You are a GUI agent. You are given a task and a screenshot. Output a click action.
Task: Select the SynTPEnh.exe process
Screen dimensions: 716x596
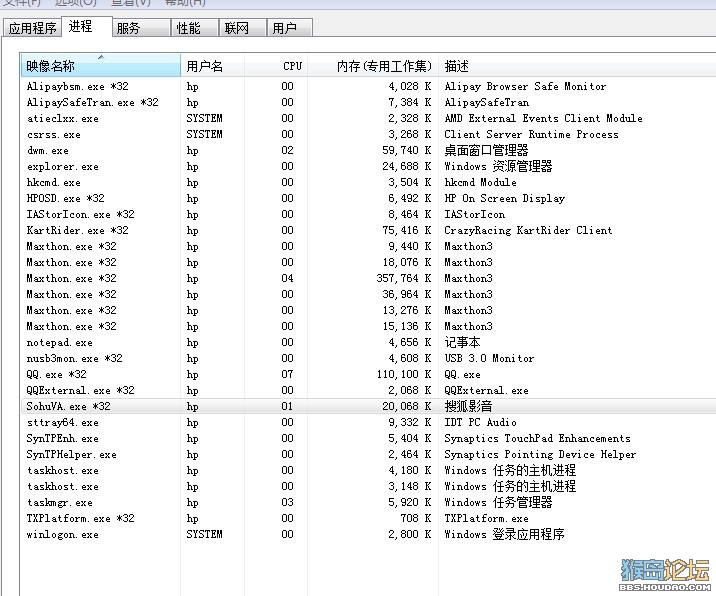click(368, 438)
